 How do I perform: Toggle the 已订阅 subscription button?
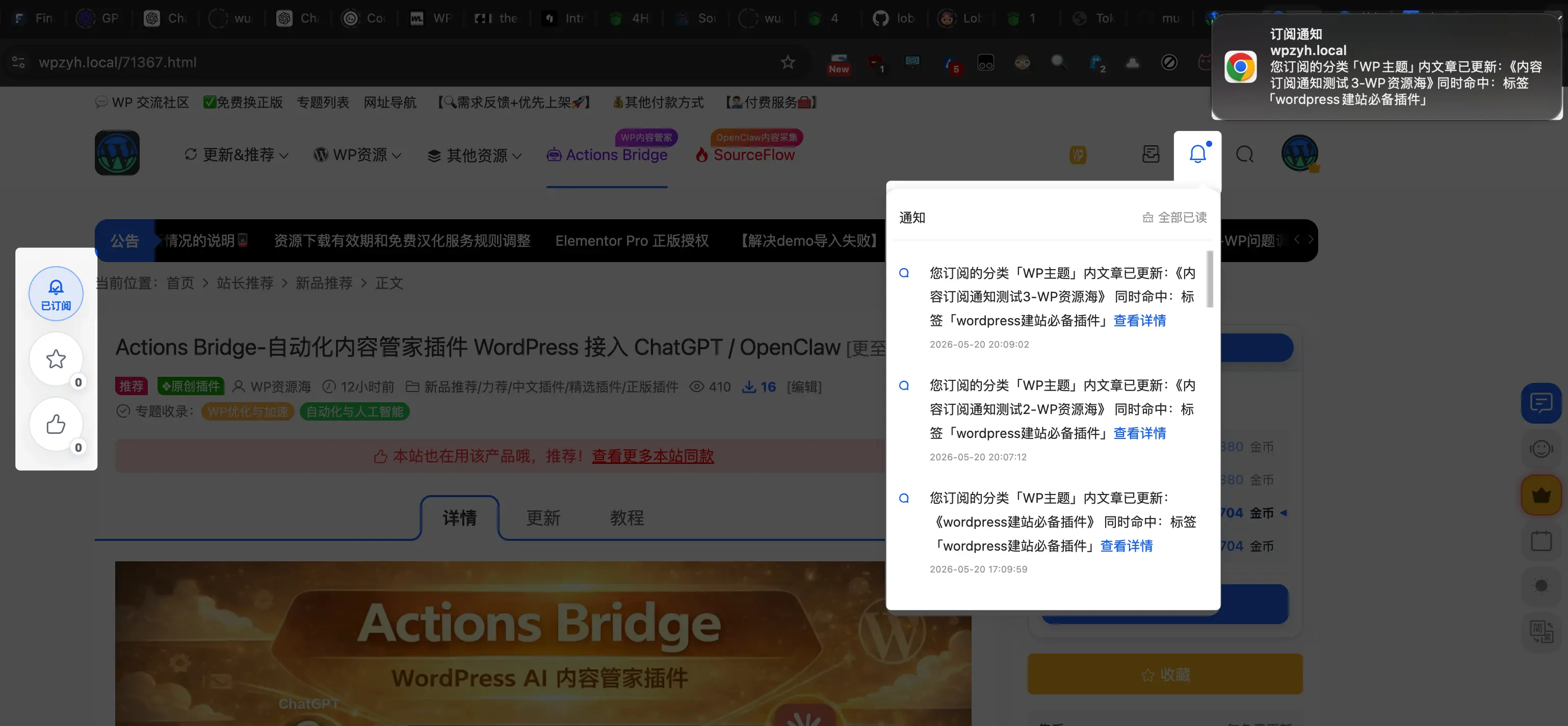click(x=56, y=294)
